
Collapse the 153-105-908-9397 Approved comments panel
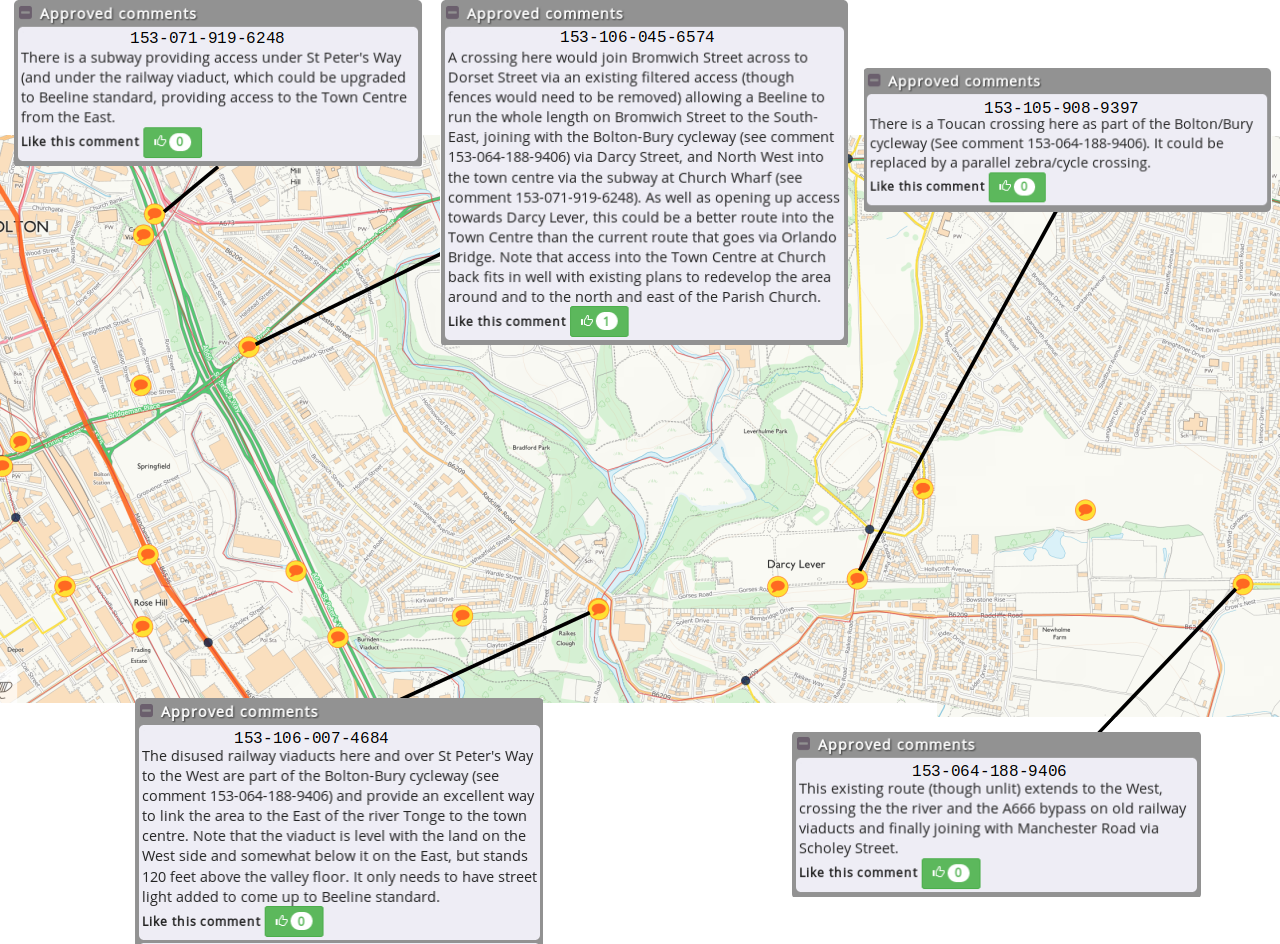[x=874, y=80]
